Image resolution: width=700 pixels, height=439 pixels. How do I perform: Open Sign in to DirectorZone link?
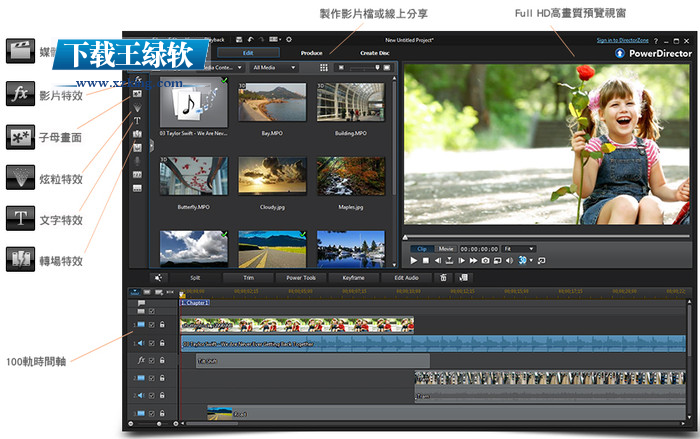[622, 40]
